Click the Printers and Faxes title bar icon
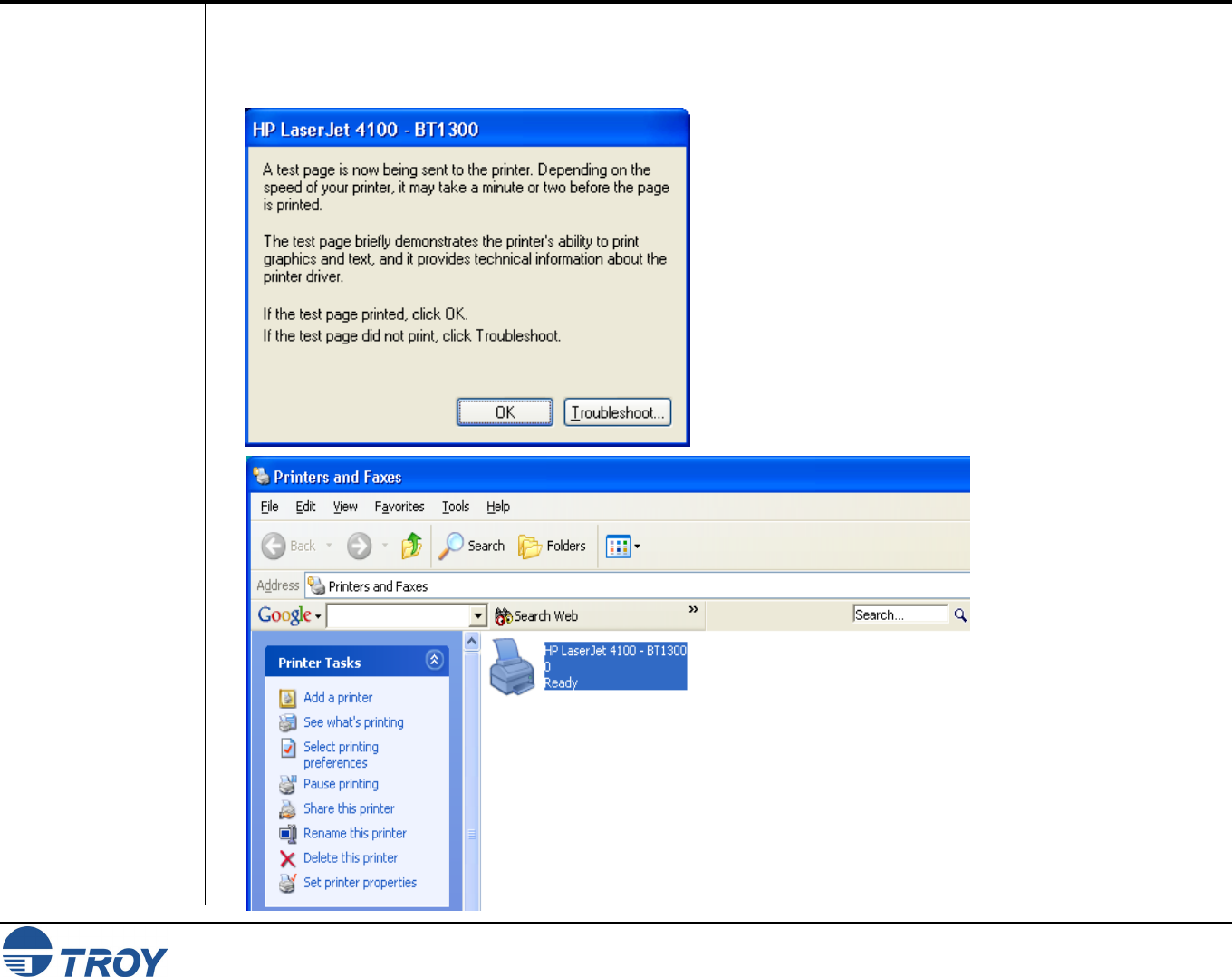Viewport: 1232px width, 977px height. click(261, 476)
